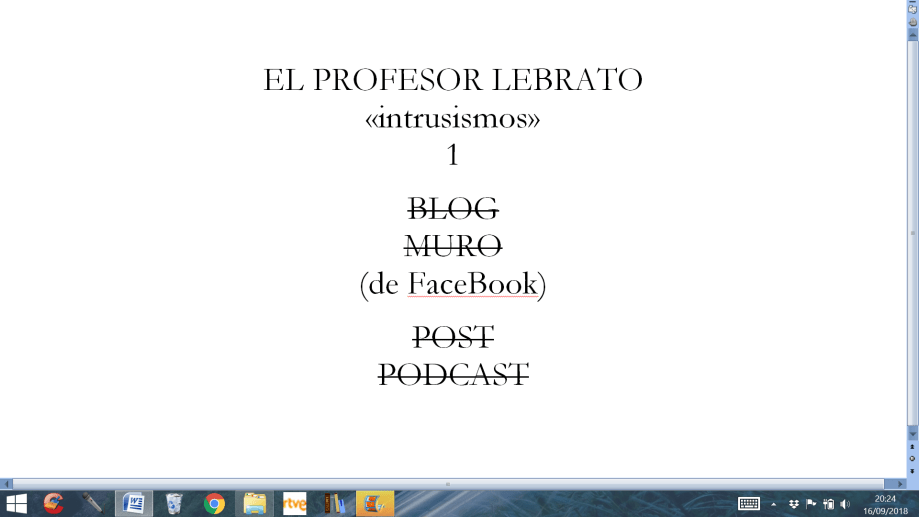The width and height of the screenshot is (919, 517).
Task: Click the underlined FaceBook word
Action: (x=471, y=285)
